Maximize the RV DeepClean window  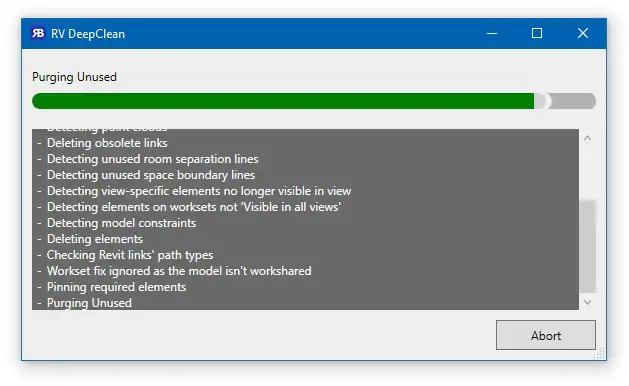pos(537,33)
